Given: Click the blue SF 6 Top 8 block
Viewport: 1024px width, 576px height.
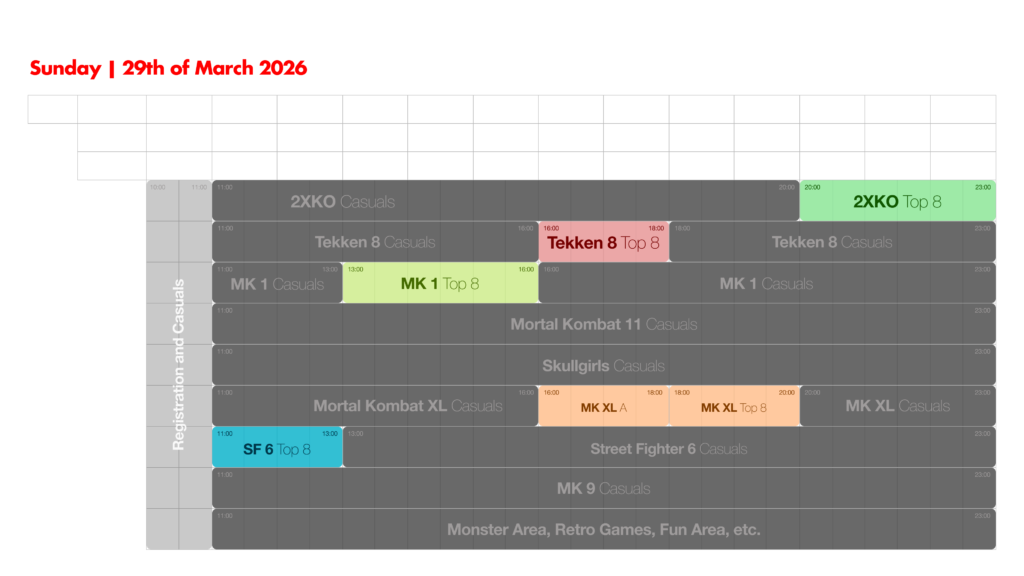Looking at the screenshot, I should [277, 448].
